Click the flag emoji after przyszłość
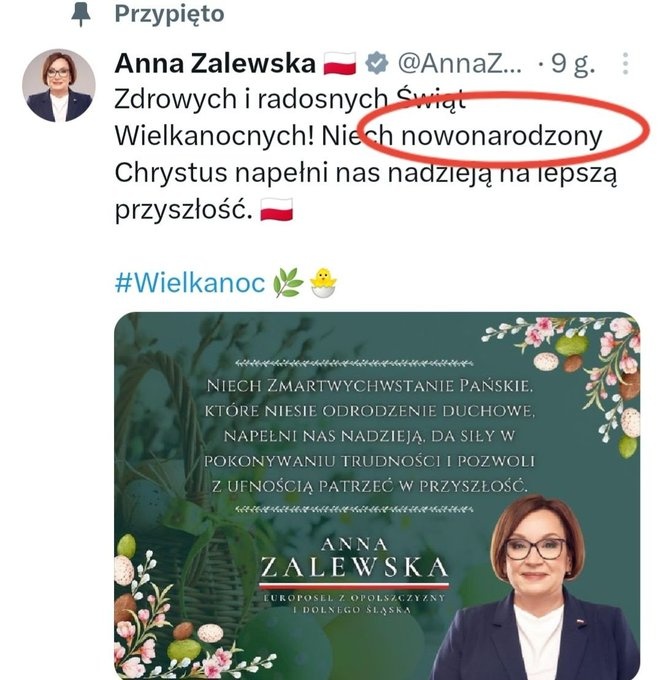Image resolution: width=662 pixels, height=680 pixels. (x=276, y=209)
